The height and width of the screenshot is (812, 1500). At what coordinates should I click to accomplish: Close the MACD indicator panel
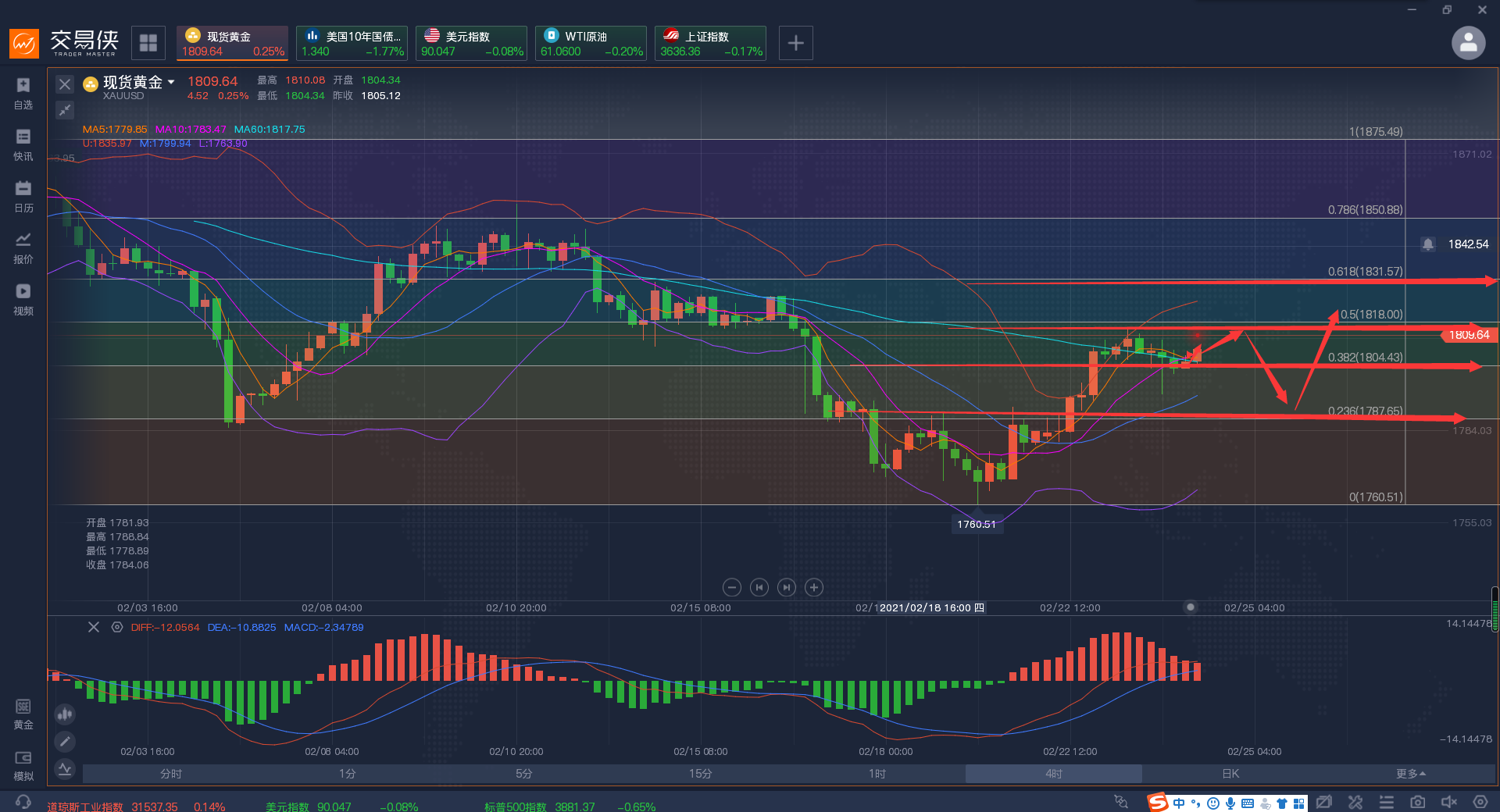(94, 627)
